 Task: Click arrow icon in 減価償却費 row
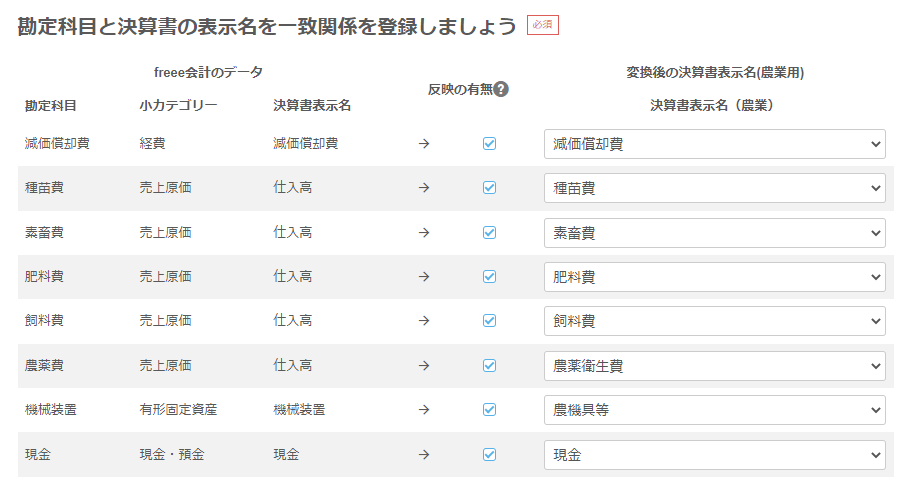(x=424, y=143)
